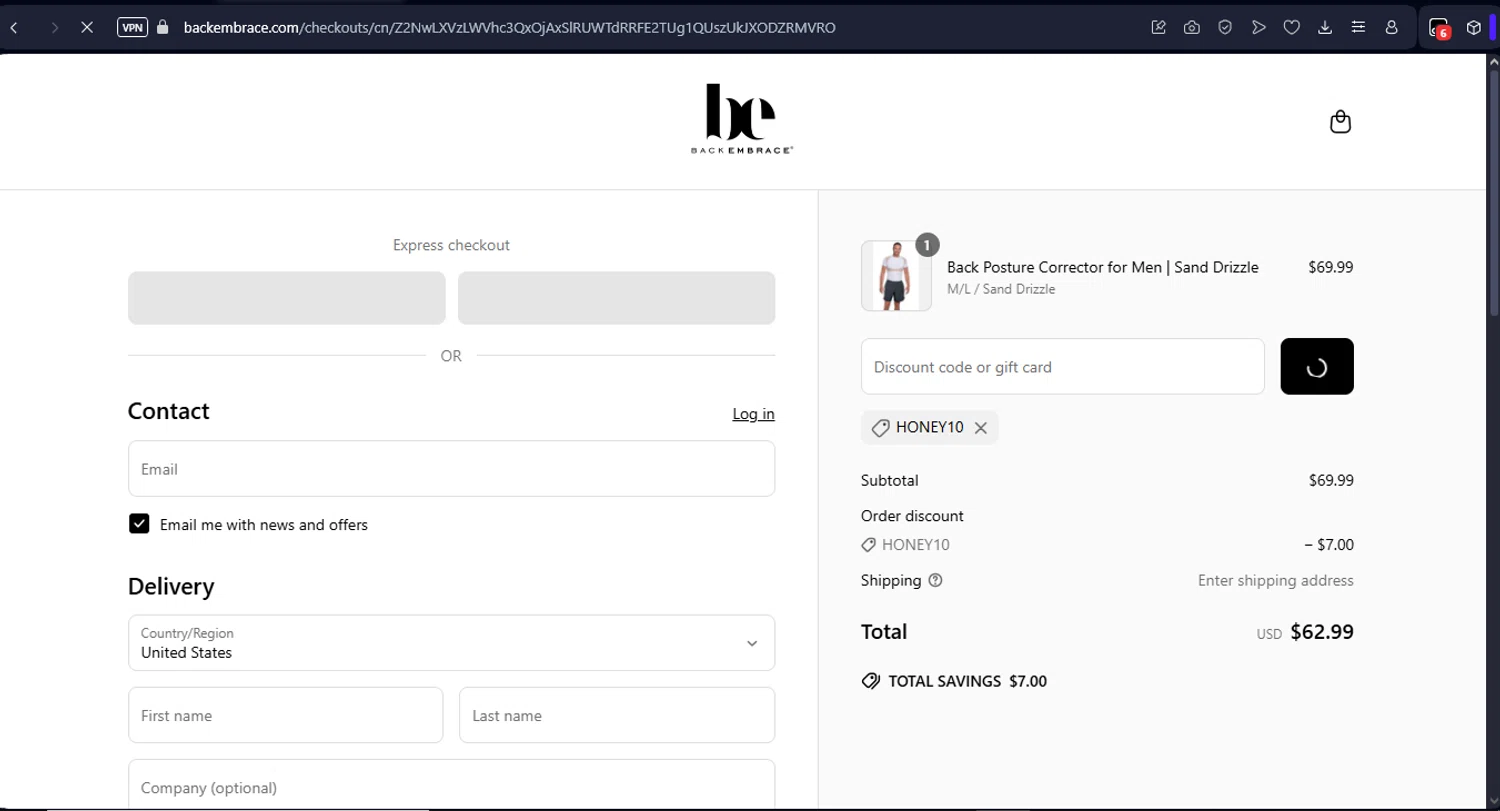Open the browser profile account icon
The width and height of the screenshot is (1500, 811).
(x=1391, y=28)
